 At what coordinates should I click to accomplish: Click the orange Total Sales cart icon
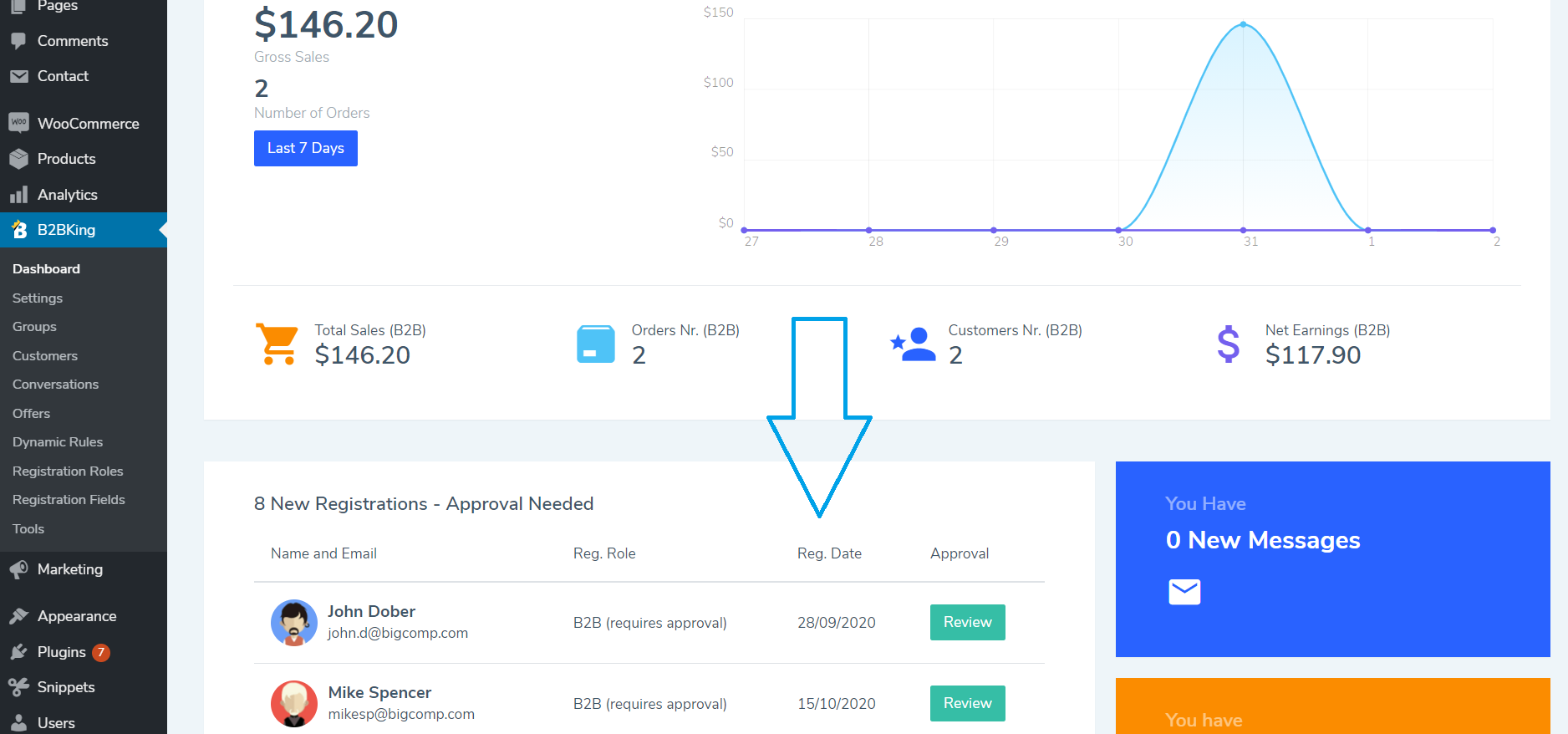277,344
